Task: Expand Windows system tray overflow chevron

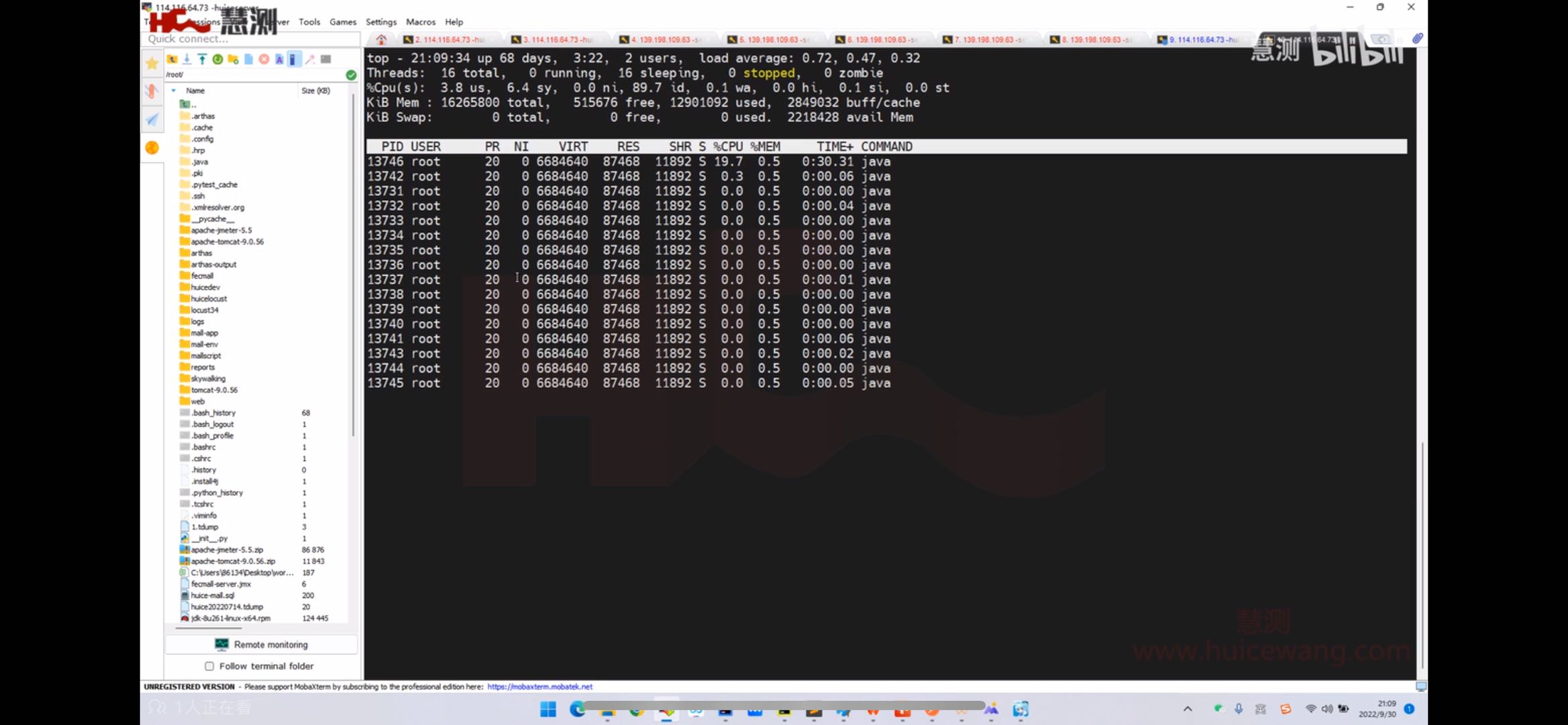Action: point(1188,709)
